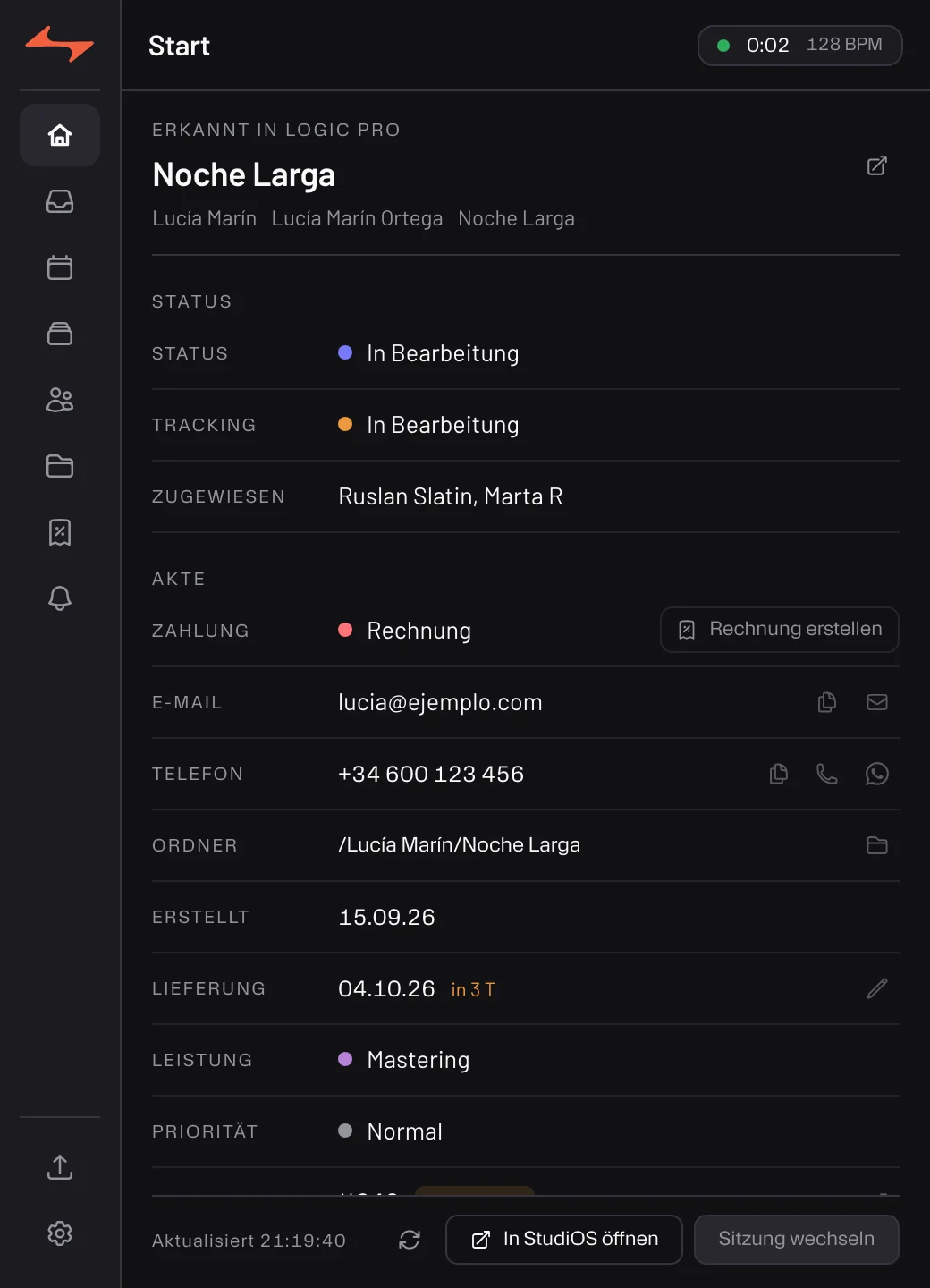
Task: Open the Home sidebar icon
Action: point(60,135)
